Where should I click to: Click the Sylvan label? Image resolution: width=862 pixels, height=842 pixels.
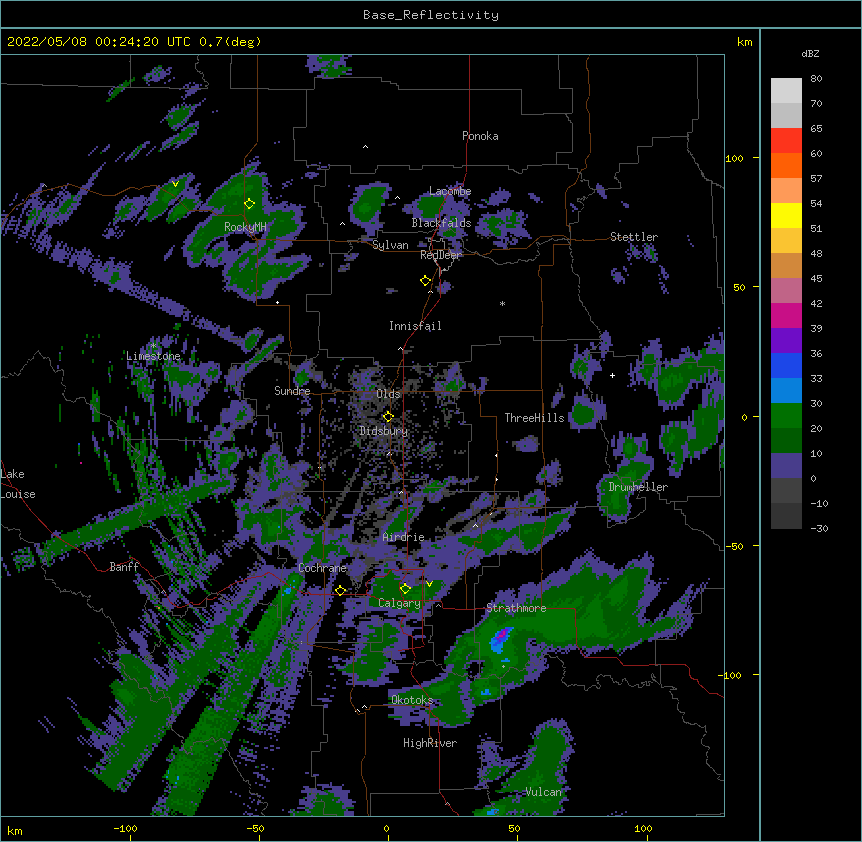coord(390,245)
